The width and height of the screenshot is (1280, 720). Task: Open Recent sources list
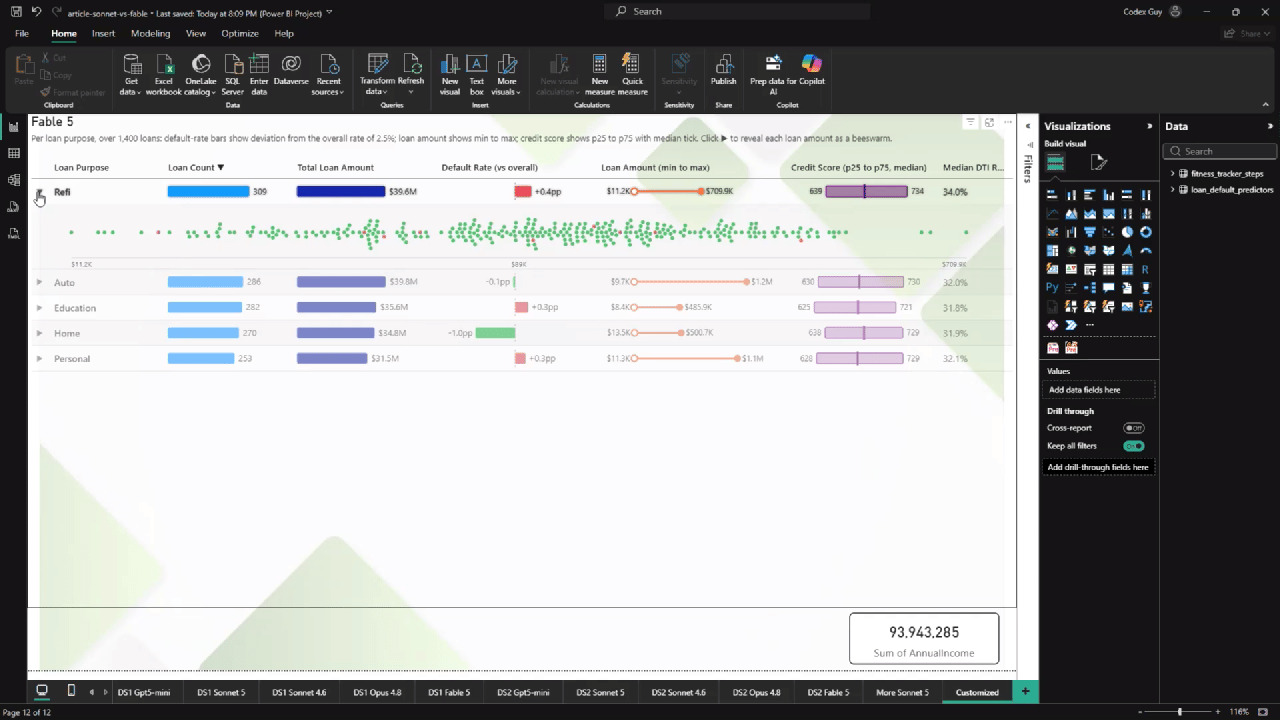[x=328, y=73]
